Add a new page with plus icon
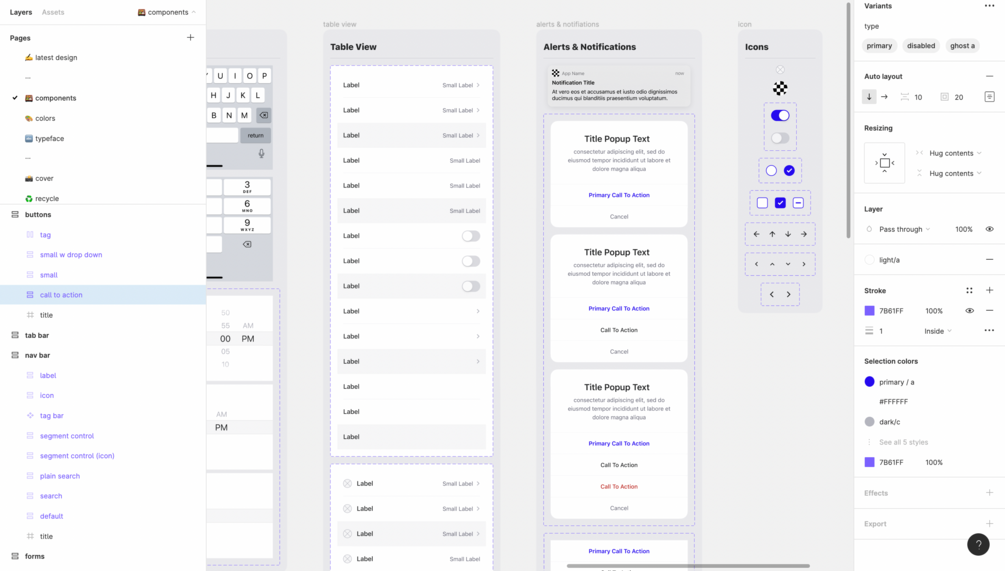The width and height of the screenshot is (1005, 571). 190,37
